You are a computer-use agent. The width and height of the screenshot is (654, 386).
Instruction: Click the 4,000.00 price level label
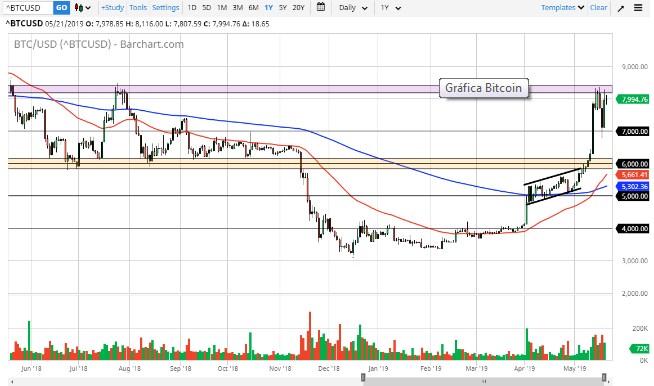pyautogui.click(x=633, y=229)
